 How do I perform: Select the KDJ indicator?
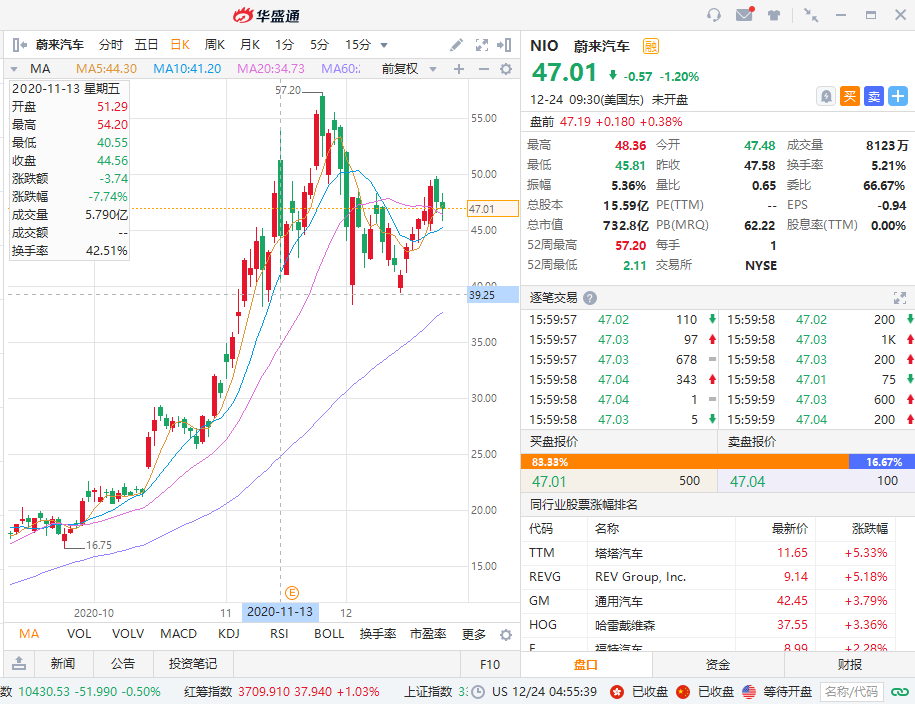[229, 634]
